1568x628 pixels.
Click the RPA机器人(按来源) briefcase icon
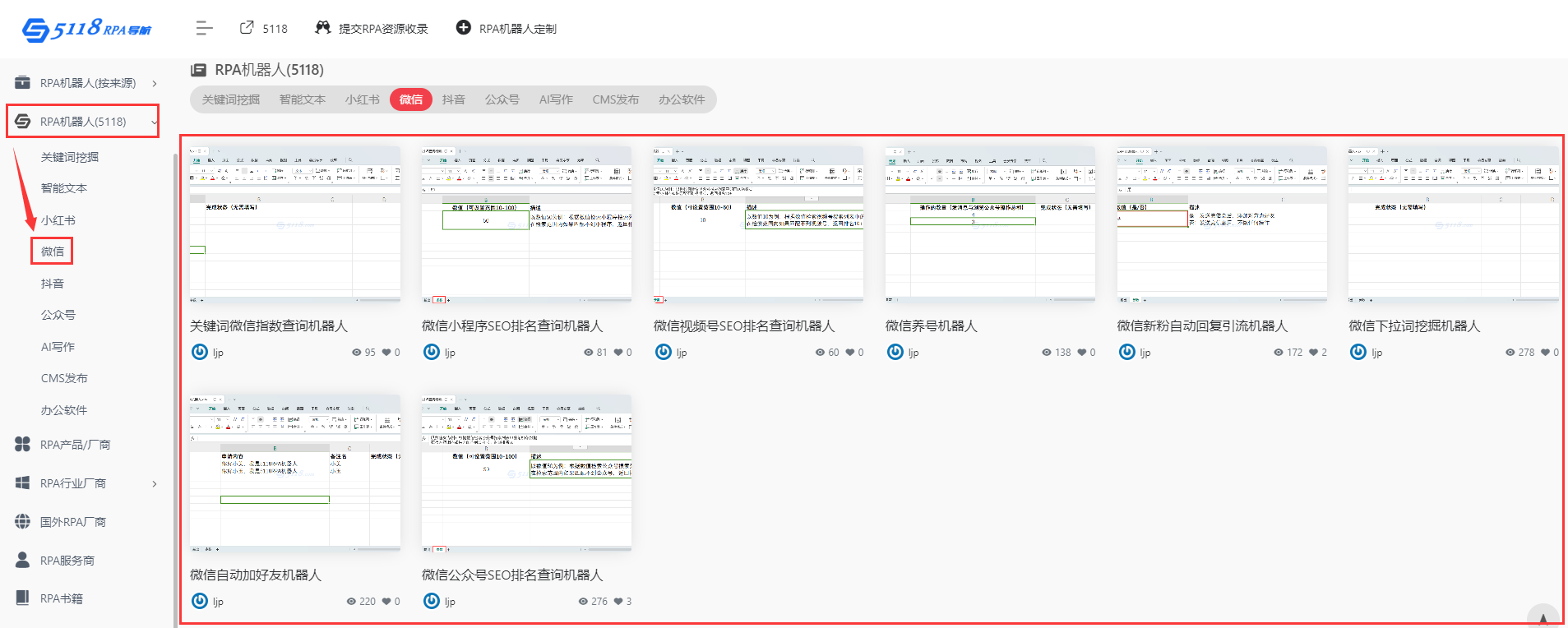tap(23, 82)
